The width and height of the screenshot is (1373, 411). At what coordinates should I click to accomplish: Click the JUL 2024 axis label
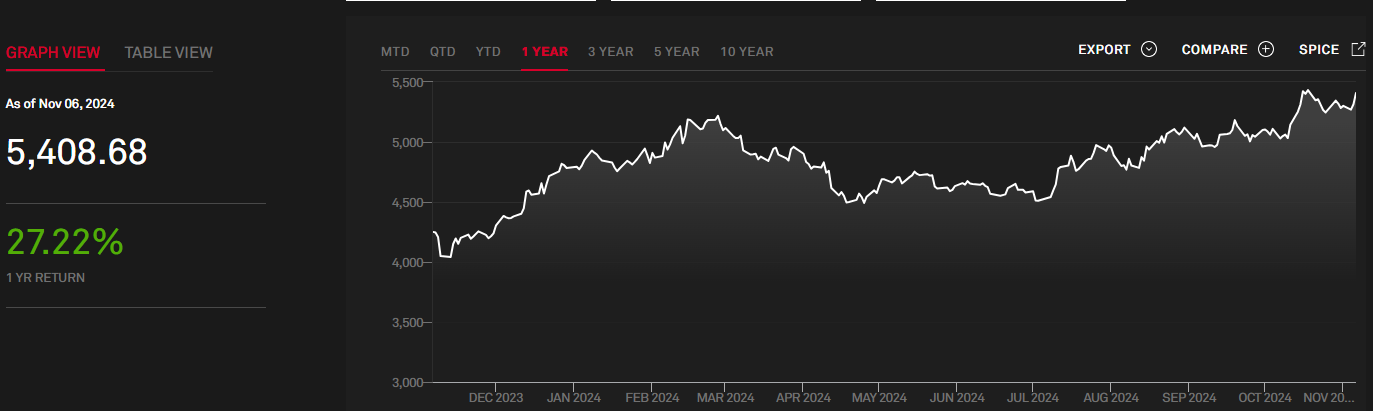click(1031, 398)
